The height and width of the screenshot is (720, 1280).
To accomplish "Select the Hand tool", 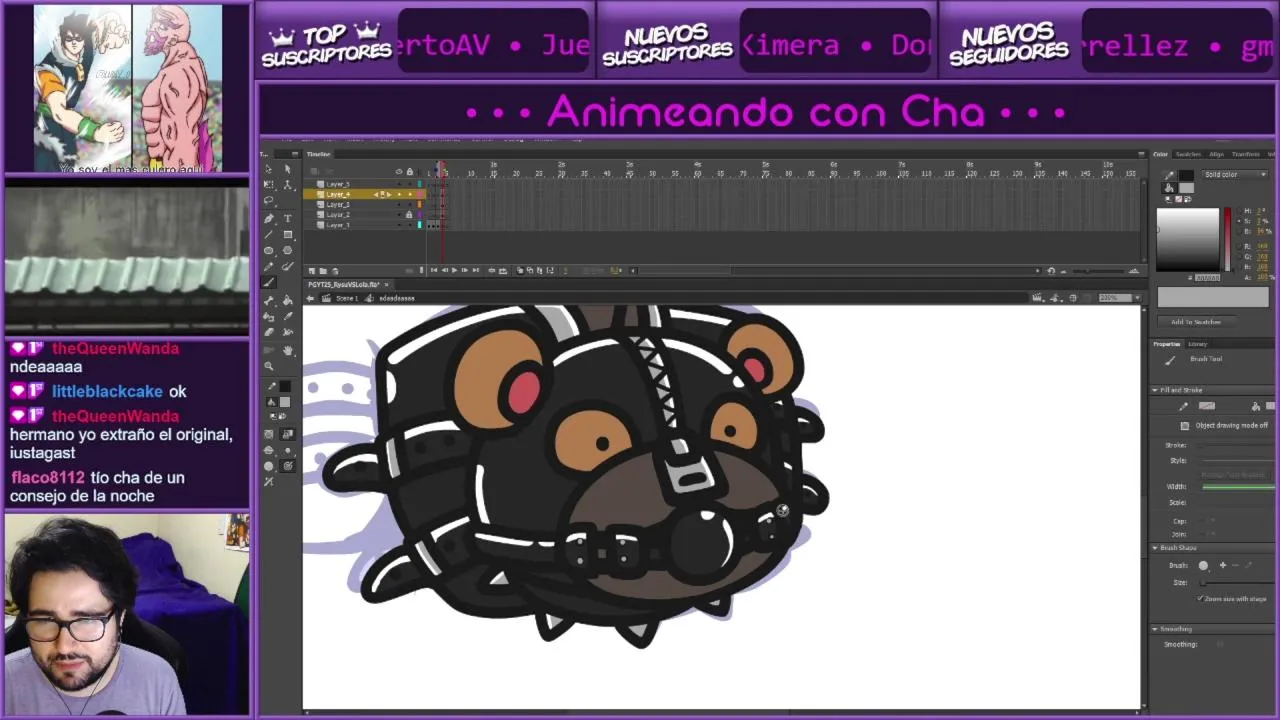I will point(288,350).
